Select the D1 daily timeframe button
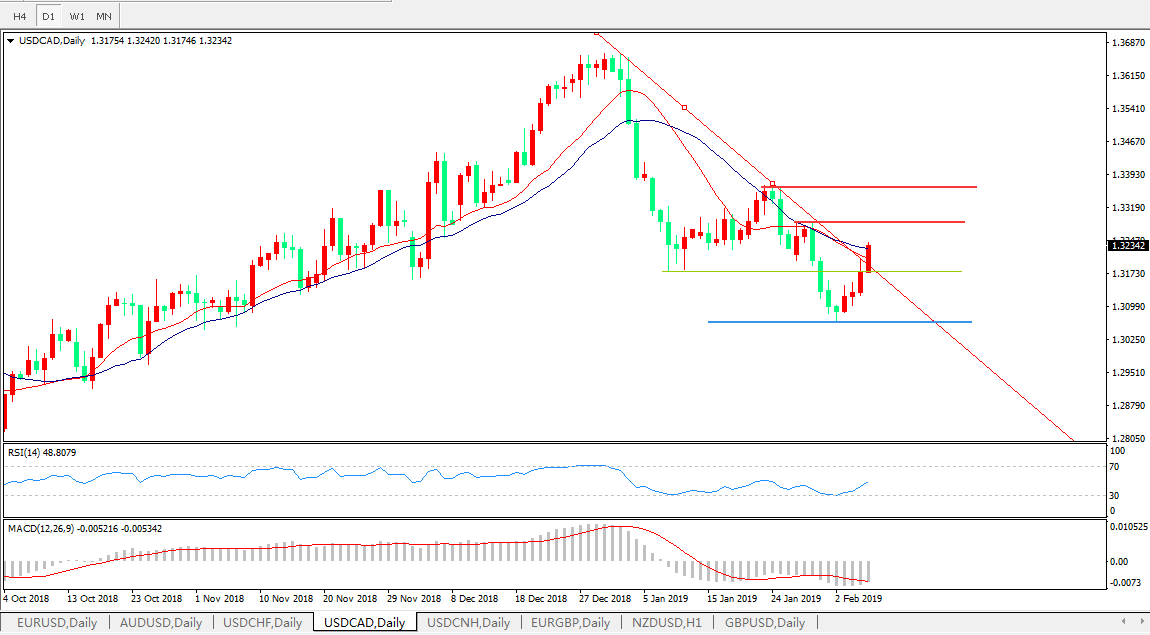This screenshot has height=635, width=1150. click(48, 16)
